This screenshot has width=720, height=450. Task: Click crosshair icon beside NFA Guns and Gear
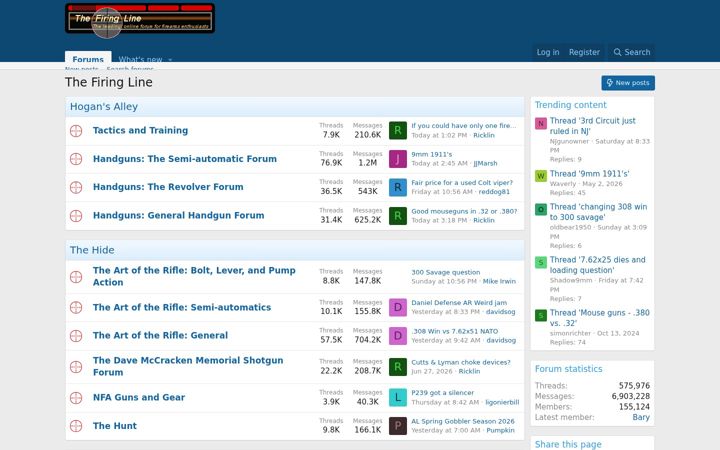[76, 398]
